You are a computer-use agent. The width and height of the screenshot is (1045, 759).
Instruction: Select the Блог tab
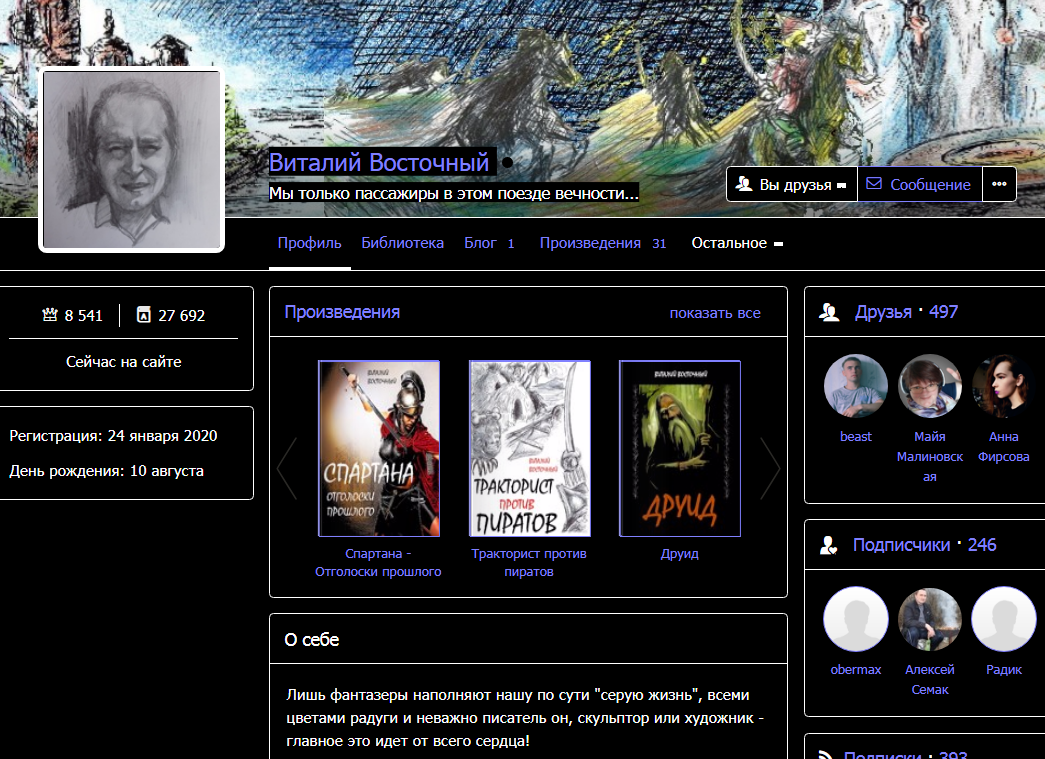[489, 243]
